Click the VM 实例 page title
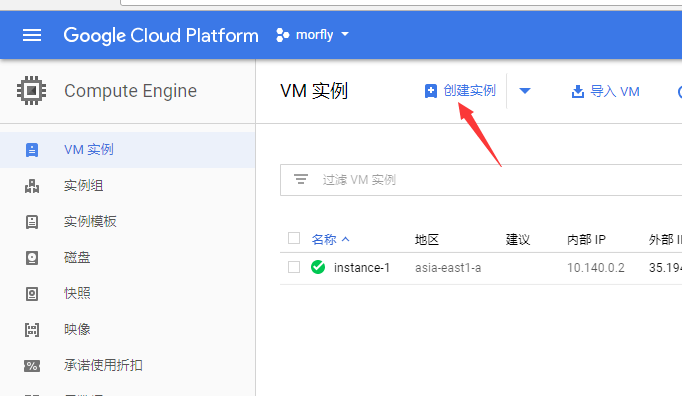 [x=314, y=91]
